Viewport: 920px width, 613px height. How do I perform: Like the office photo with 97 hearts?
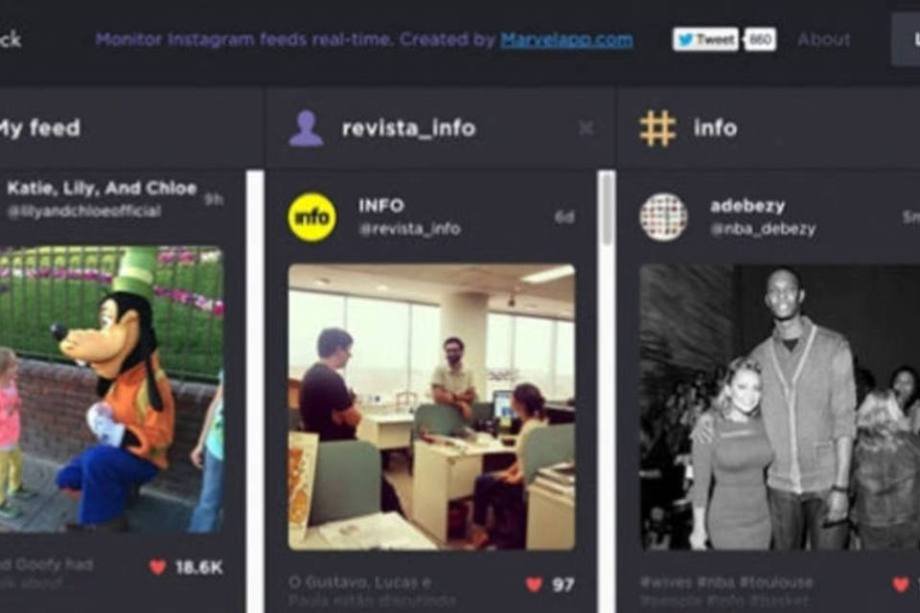click(534, 584)
